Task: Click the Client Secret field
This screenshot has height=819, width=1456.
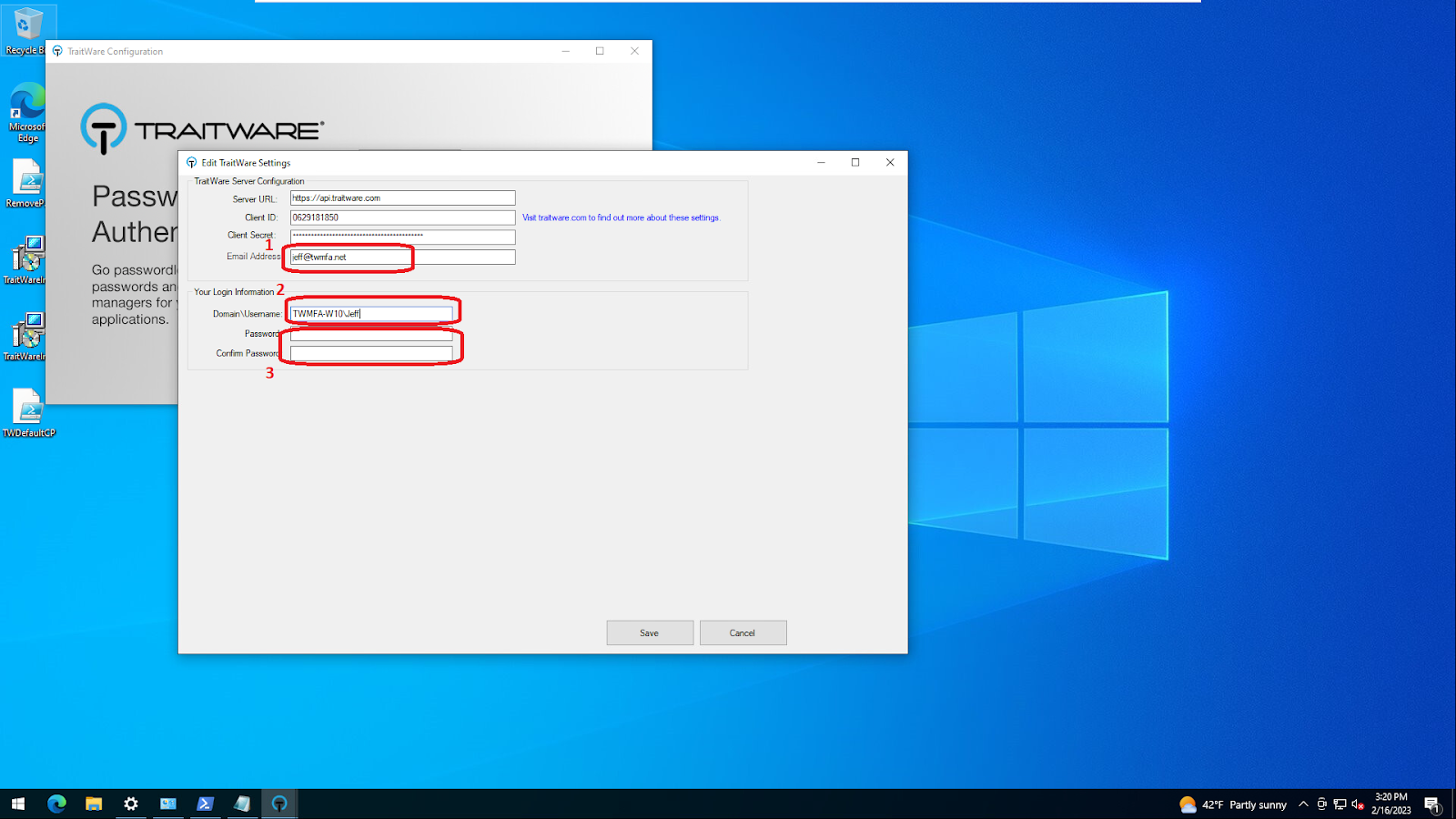Action: click(x=402, y=237)
